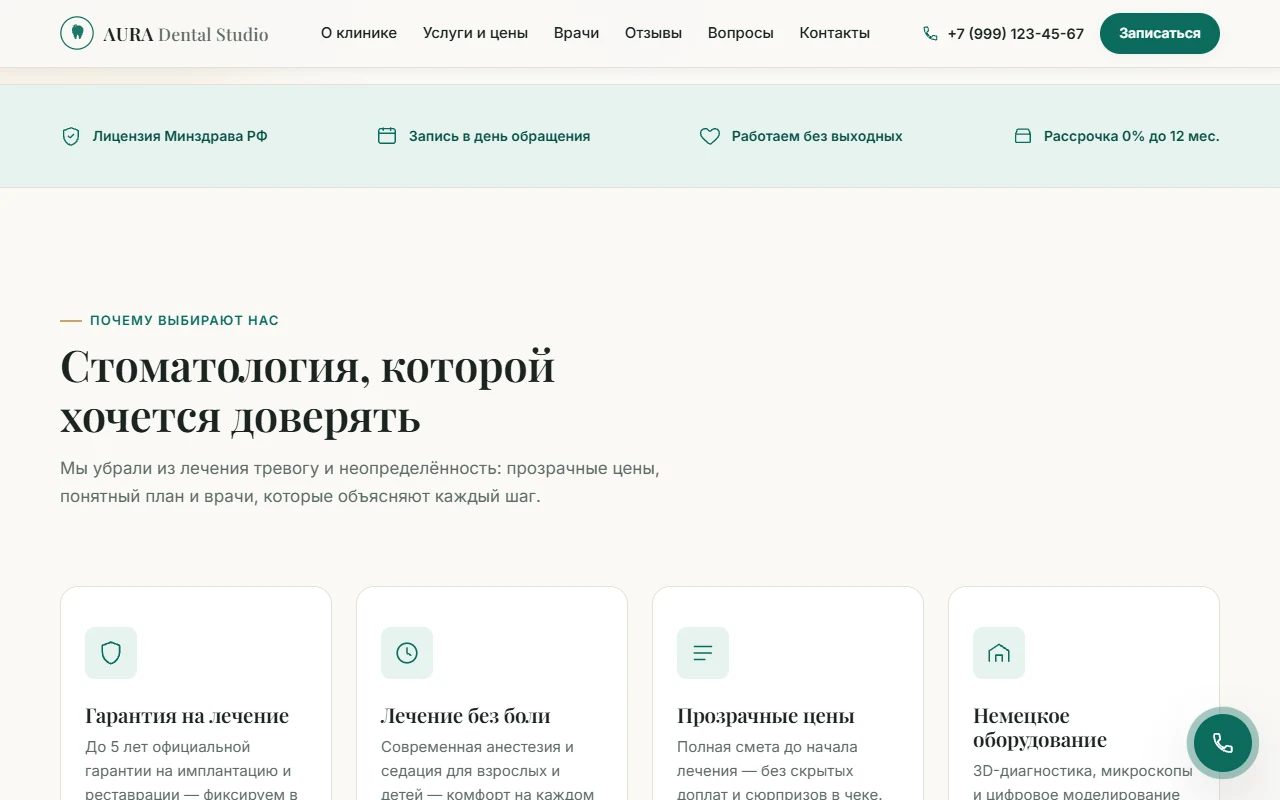1280x800 pixels.
Task: Click the AURA tooth logo icon
Action: pyautogui.click(x=77, y=33)
